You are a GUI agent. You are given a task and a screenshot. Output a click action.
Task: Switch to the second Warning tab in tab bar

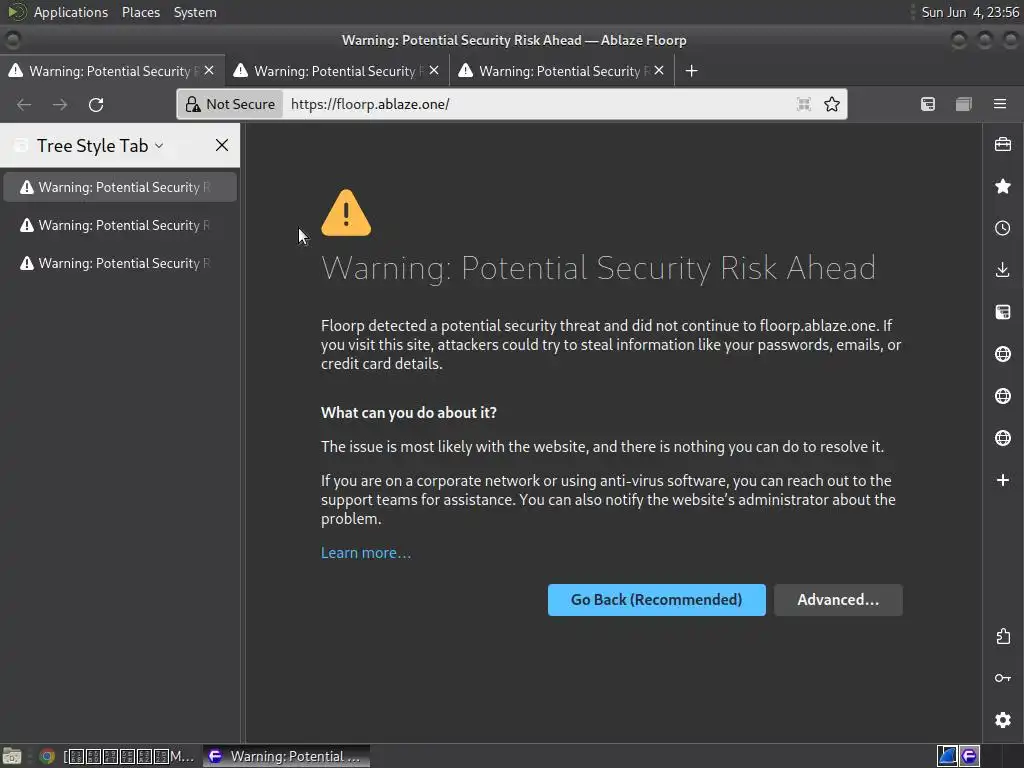click(337, 71)
